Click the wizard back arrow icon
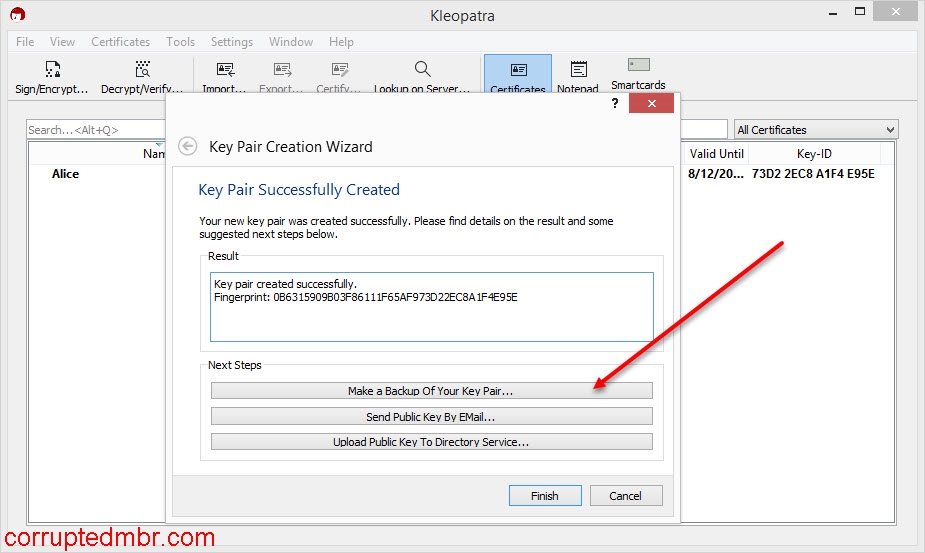 click(x=187, y=146)
